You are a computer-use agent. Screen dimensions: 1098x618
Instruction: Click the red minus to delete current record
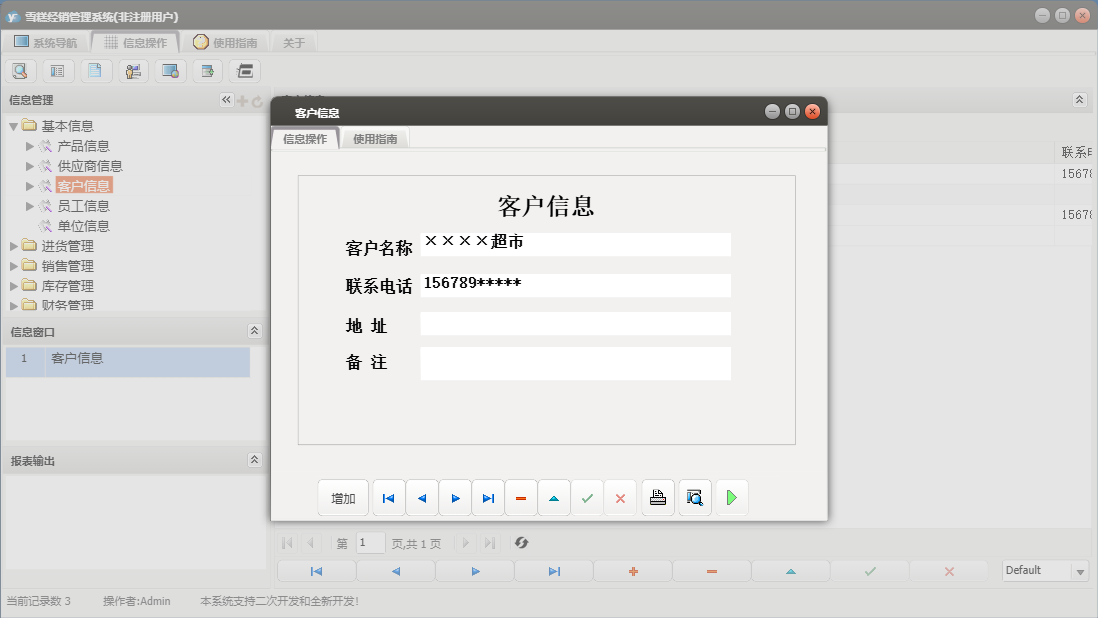[x=521, y=497]
